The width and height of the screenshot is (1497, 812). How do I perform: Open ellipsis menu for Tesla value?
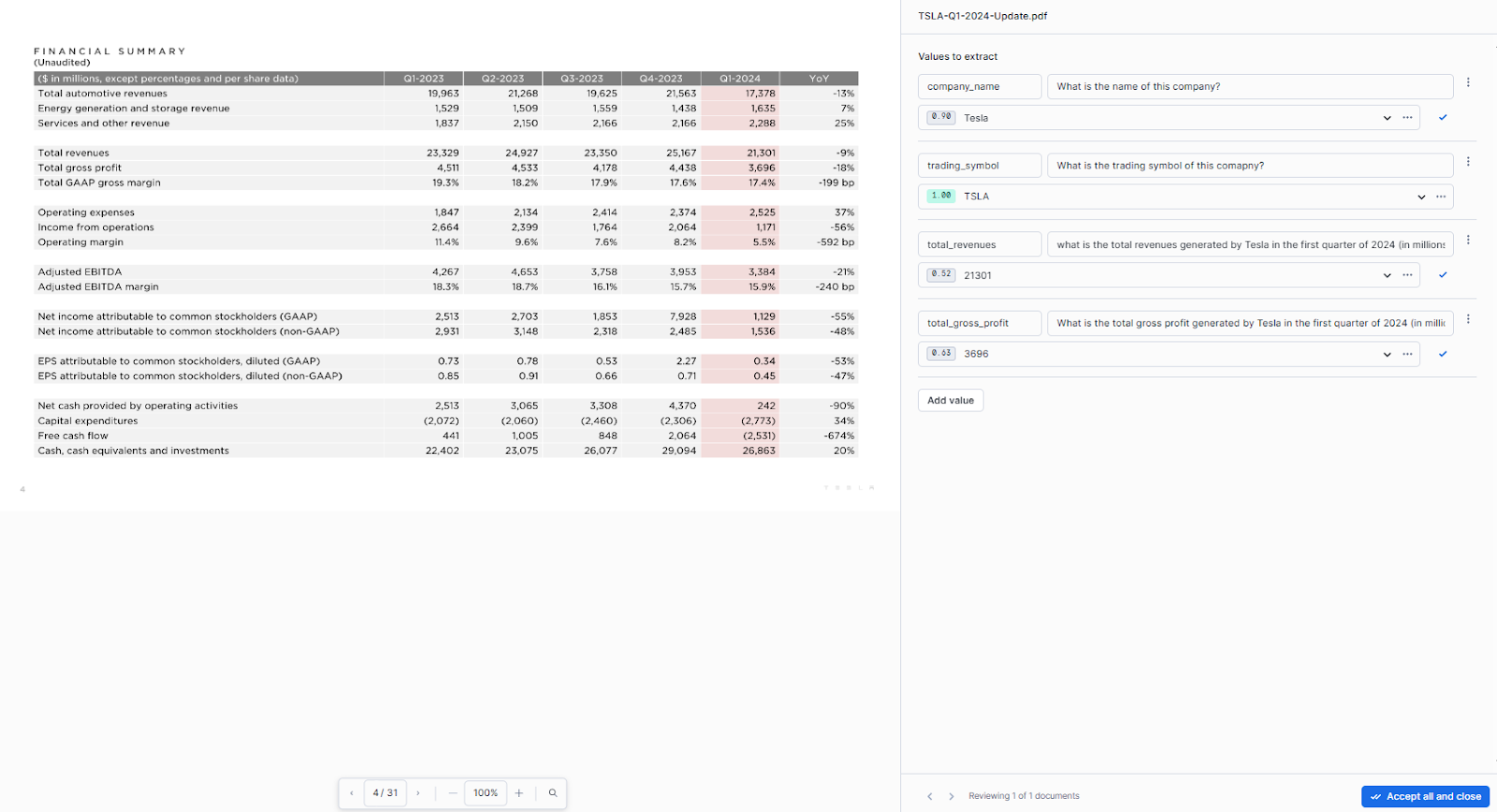click(1407, 118)
